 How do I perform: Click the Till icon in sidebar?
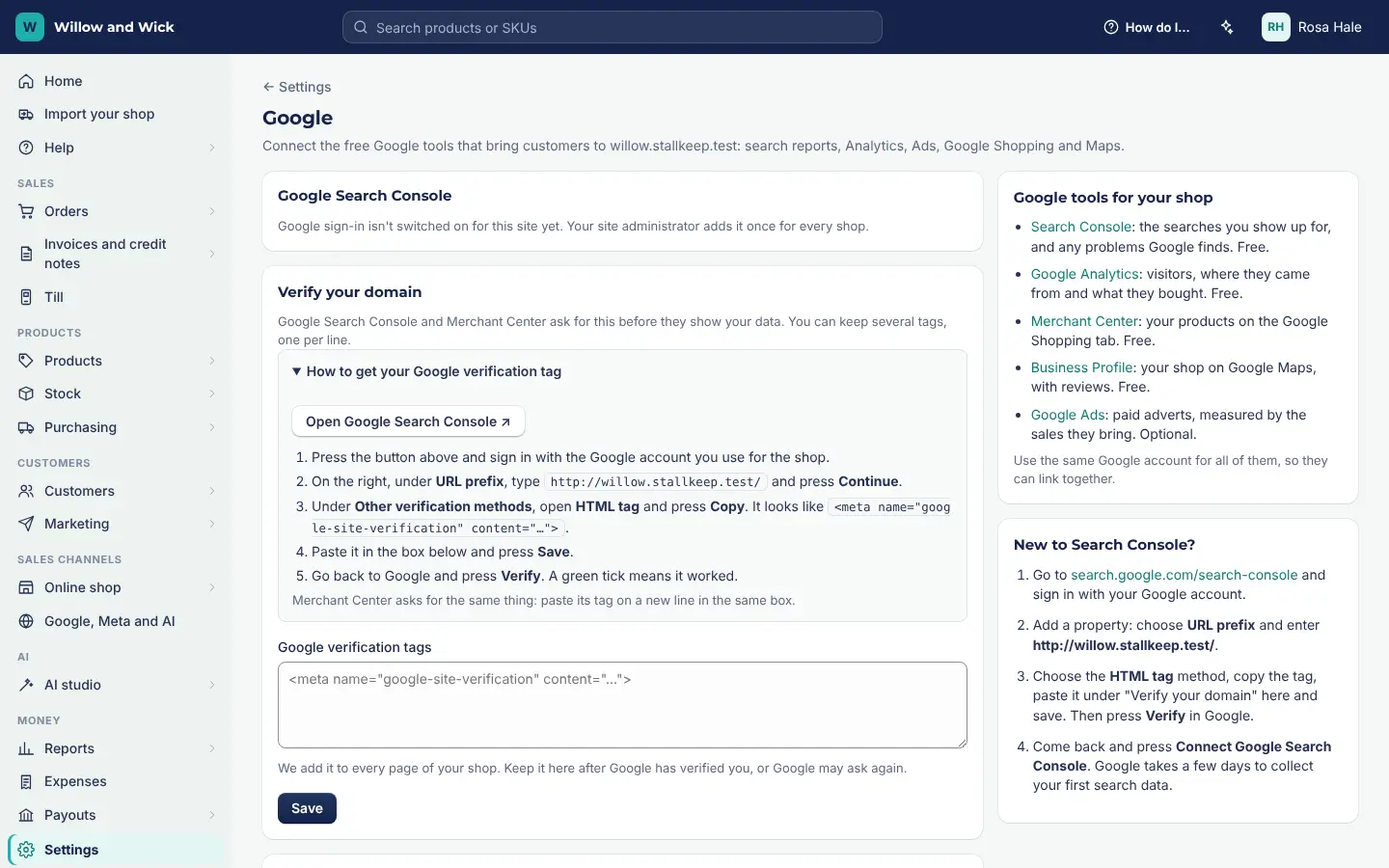pyautogui.click(x=26, y=297)
